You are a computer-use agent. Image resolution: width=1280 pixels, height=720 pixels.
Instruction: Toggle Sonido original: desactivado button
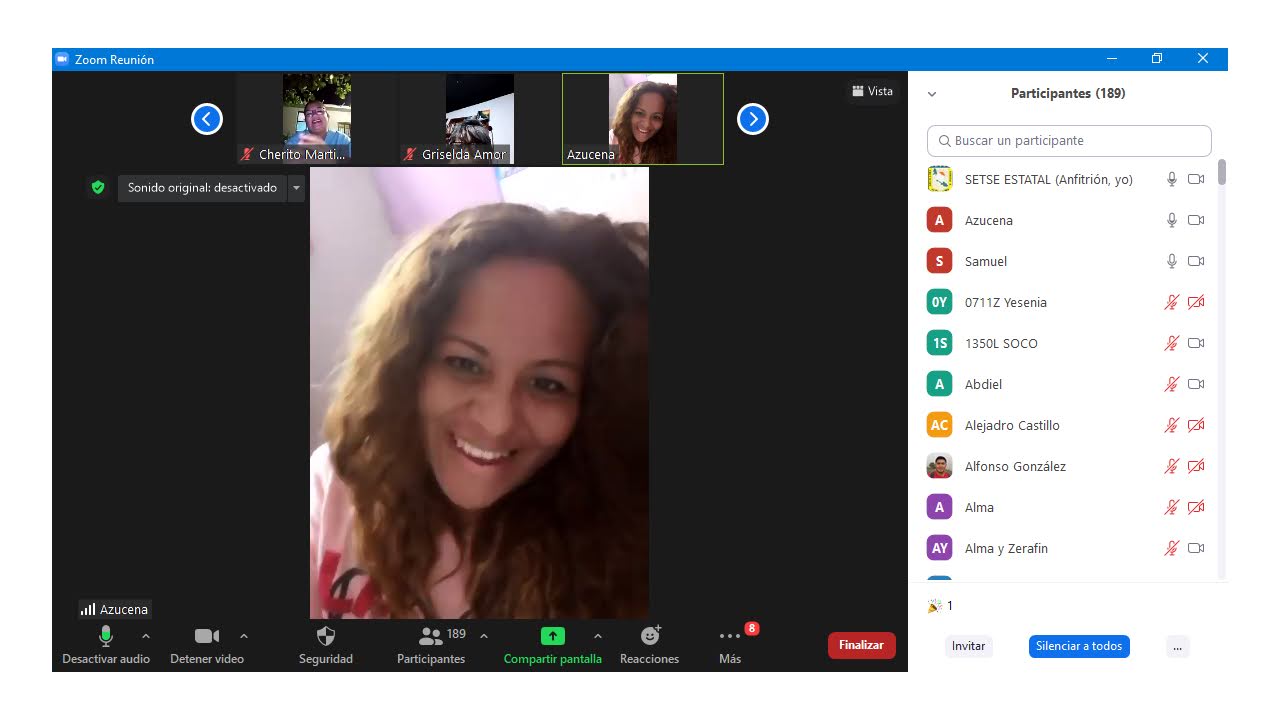(x=202, y=188)
